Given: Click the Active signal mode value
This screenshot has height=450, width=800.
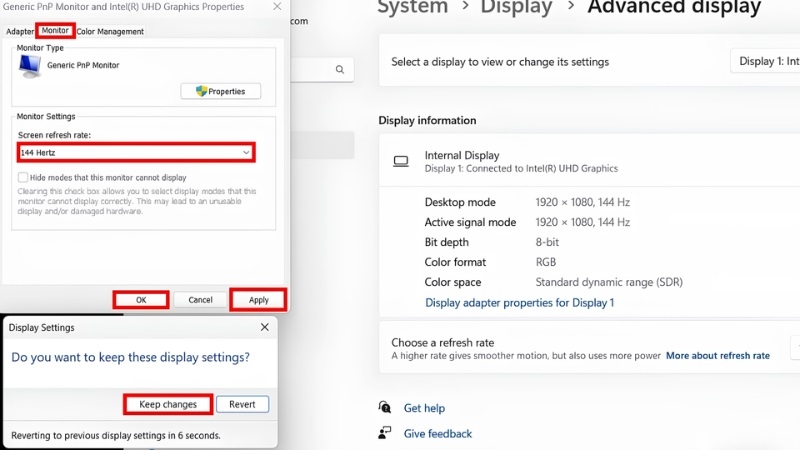Looking at the screenshot, I should coord(583,222).
